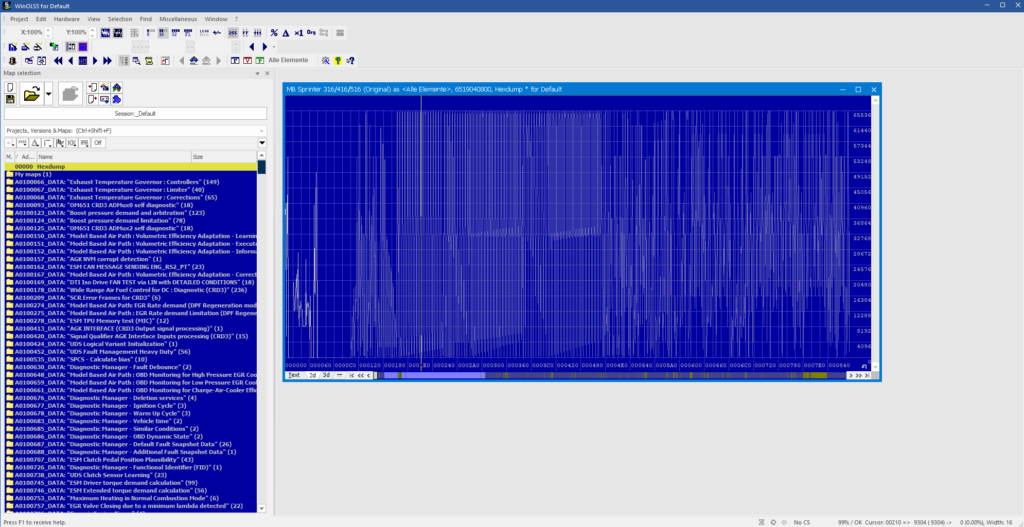
Task: Click the magnifier search maps icon
Action: point(136,61)
